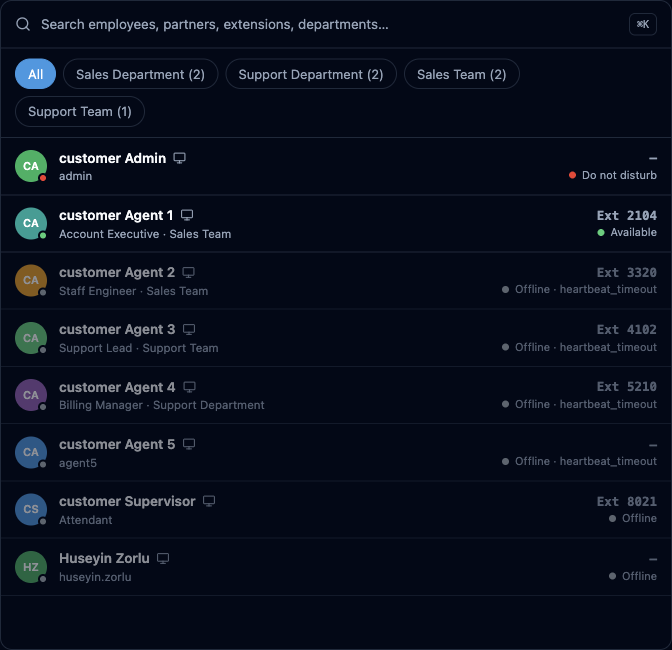Click monitor icon beside Huseyin Zorlu
The height and width of the screenshot is (650, 672).
(x=163, y=558)
